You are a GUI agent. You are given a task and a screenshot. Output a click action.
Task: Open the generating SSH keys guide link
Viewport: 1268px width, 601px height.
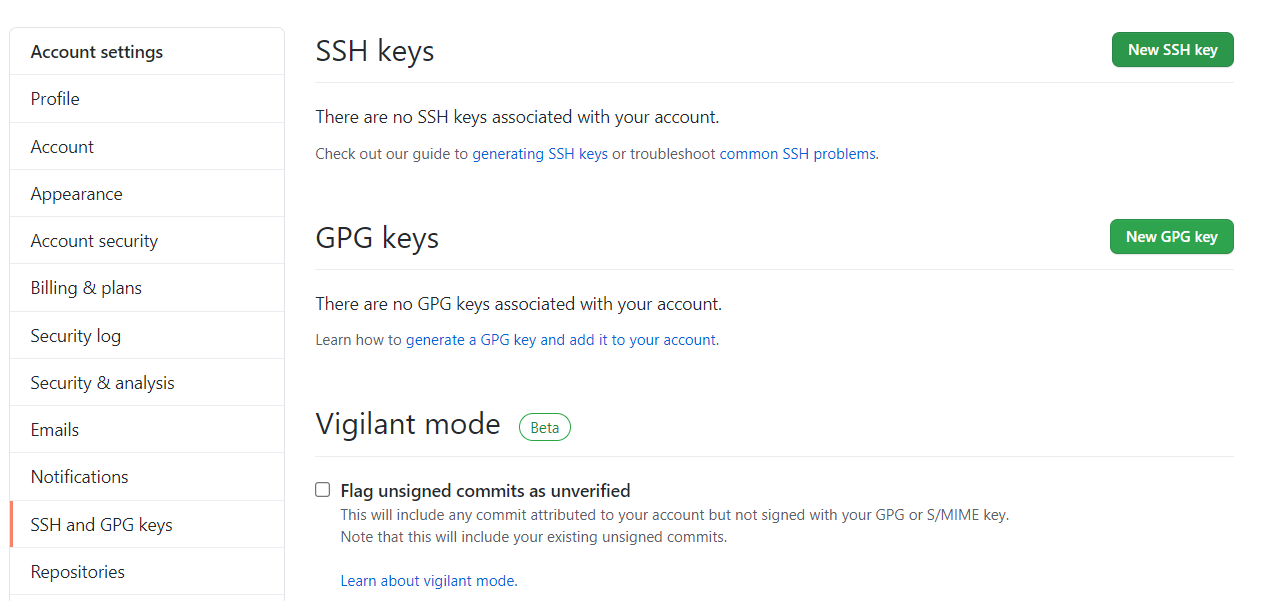(x=540, y=154)
